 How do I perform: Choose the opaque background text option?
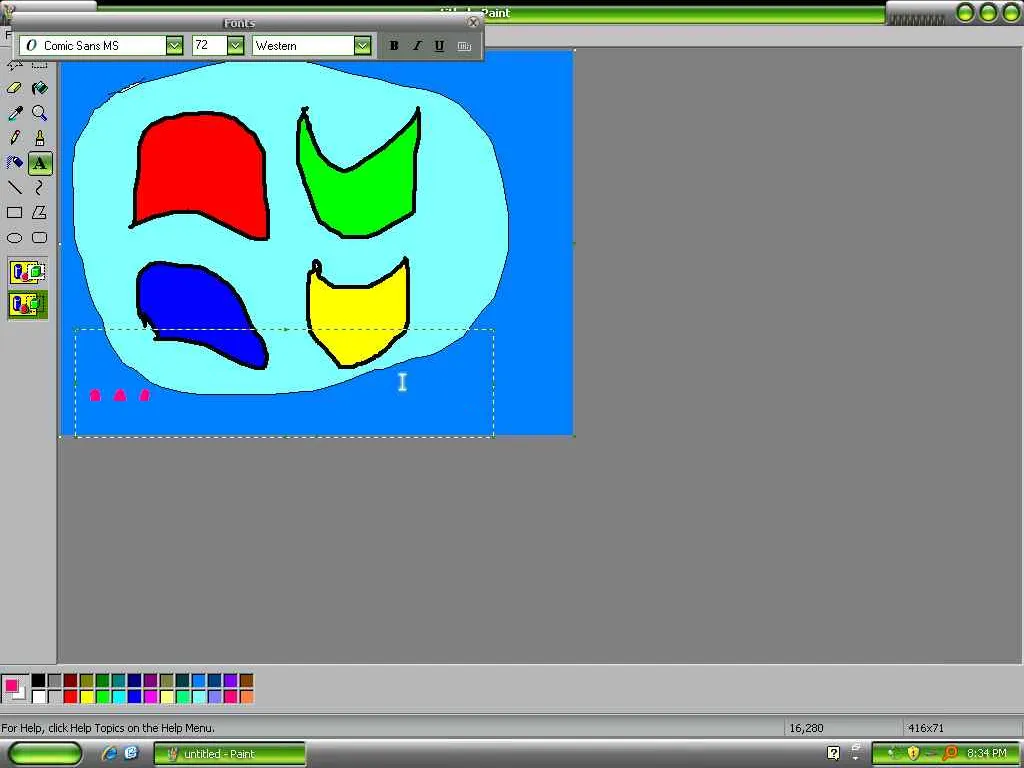click(27, 272)
